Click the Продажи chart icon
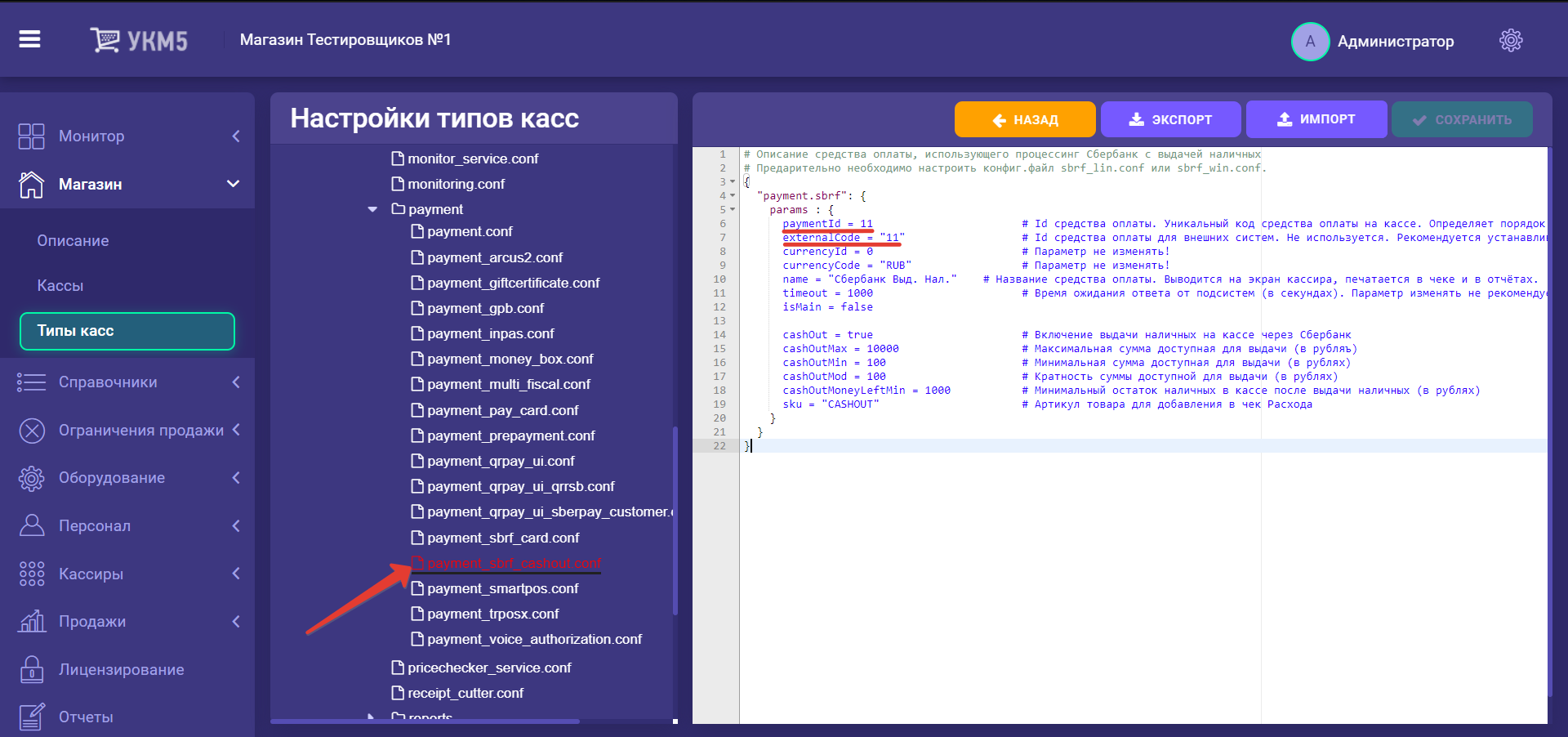Viewport: 1568px width, 737px height. tap(32, 621)
